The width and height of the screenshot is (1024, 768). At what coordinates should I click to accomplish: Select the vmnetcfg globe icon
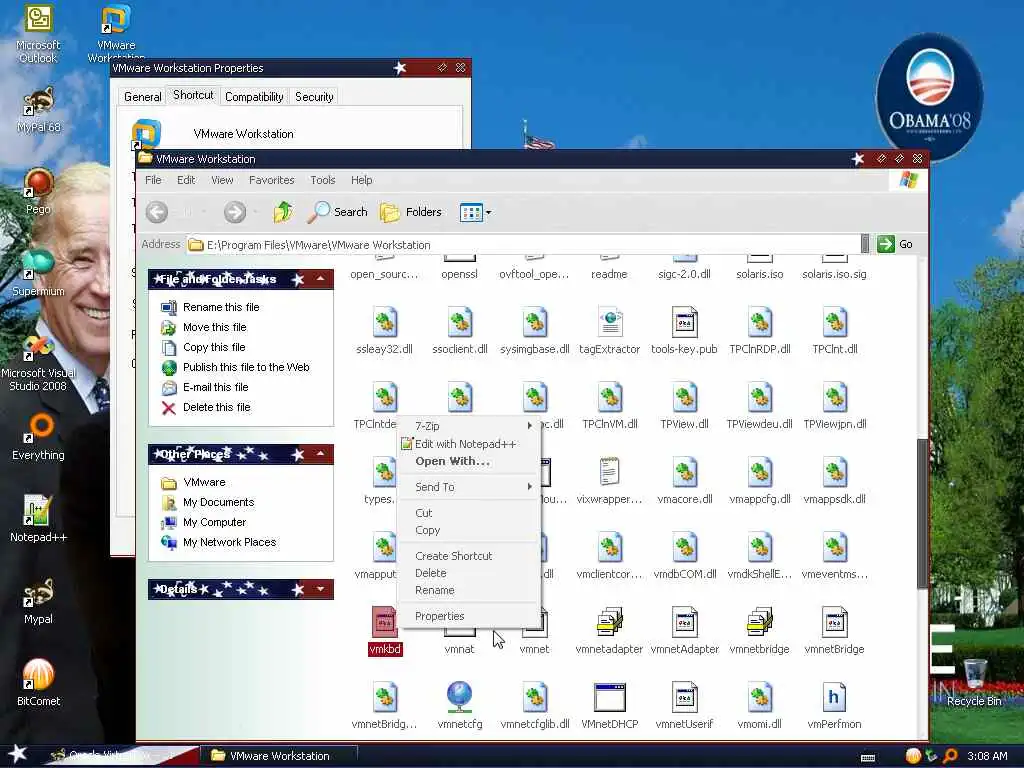[460, 697]
